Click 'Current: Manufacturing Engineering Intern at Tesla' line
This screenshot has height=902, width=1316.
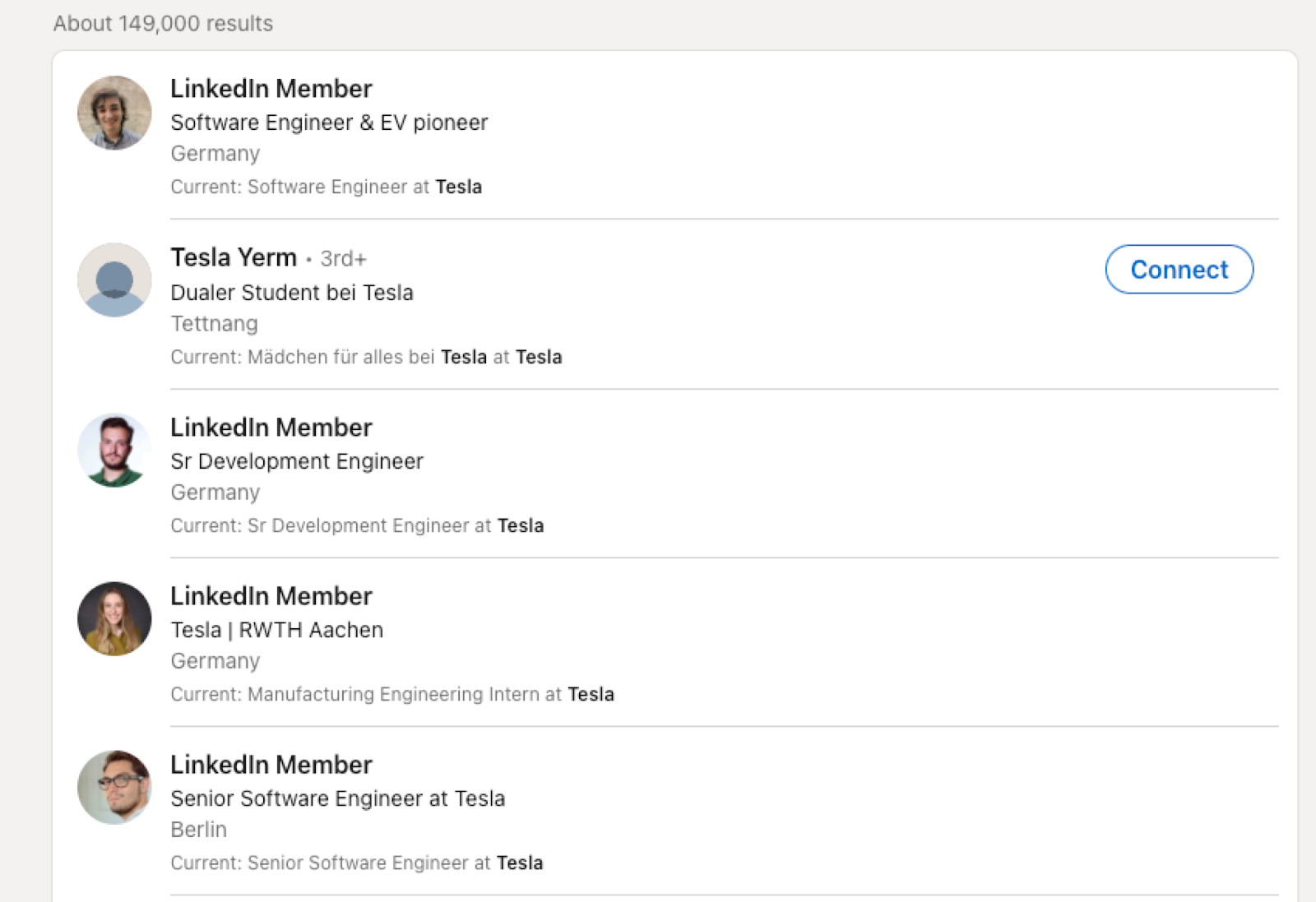pos(392,694)
